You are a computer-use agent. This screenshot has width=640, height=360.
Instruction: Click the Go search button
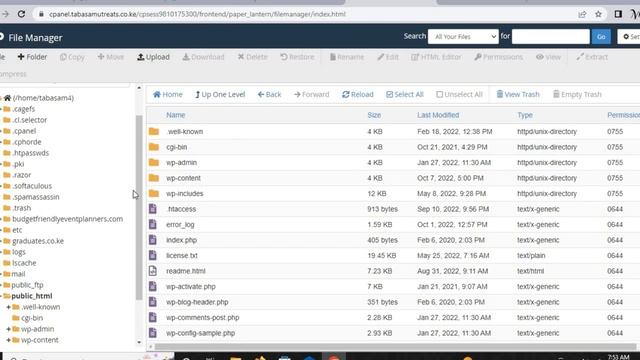coord(601,37)
